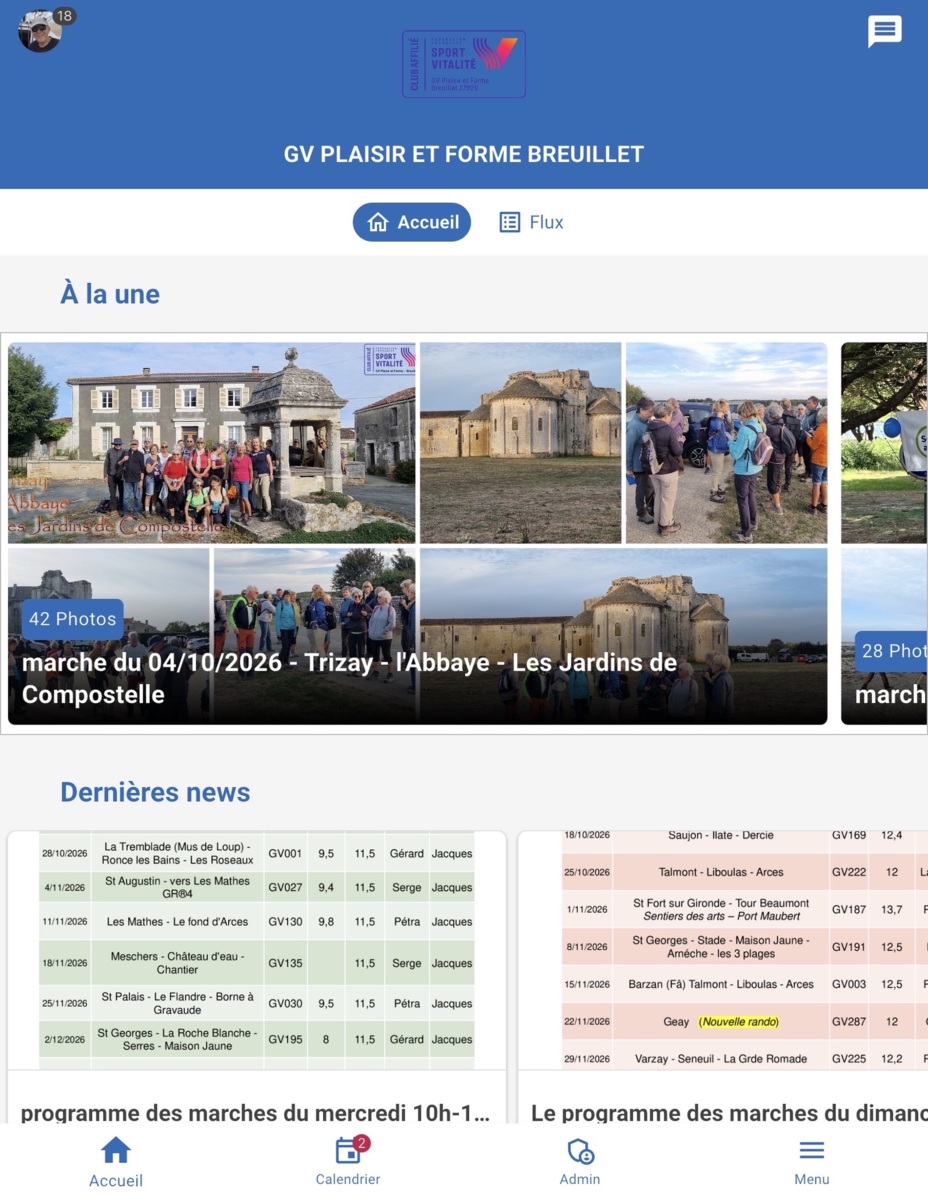Image resolution: width=928 pixels, height=1200 pixels.
Task: Click GV PLAISIR ET FORME BREUILLET title
Action: 464,155
